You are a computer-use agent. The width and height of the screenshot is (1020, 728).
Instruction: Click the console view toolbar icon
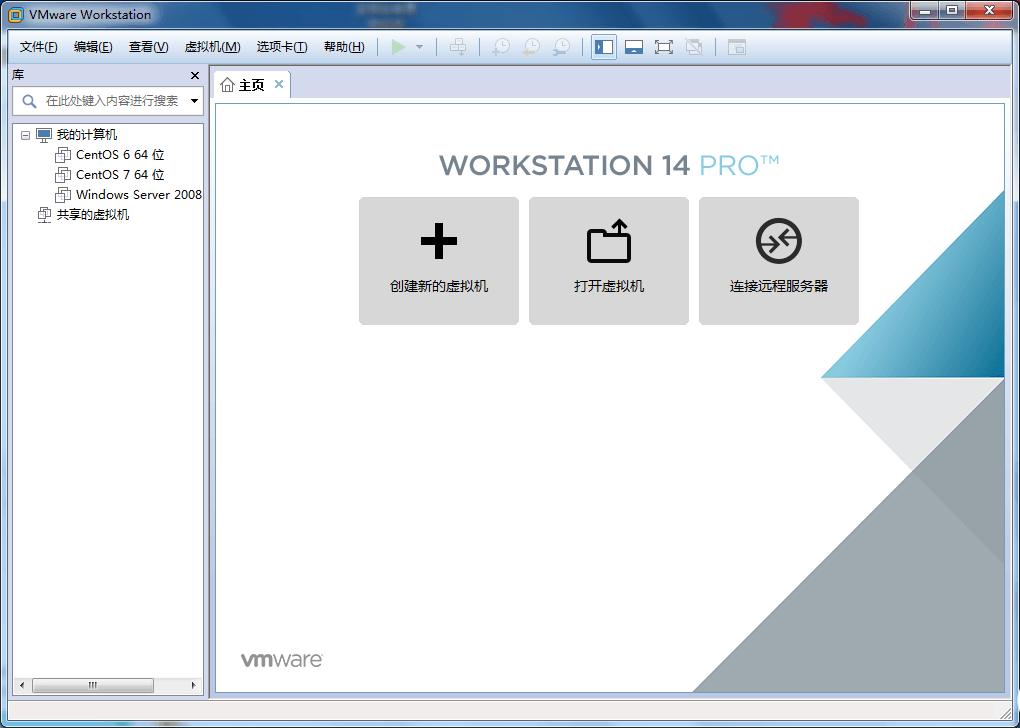[x=737, y=47]
